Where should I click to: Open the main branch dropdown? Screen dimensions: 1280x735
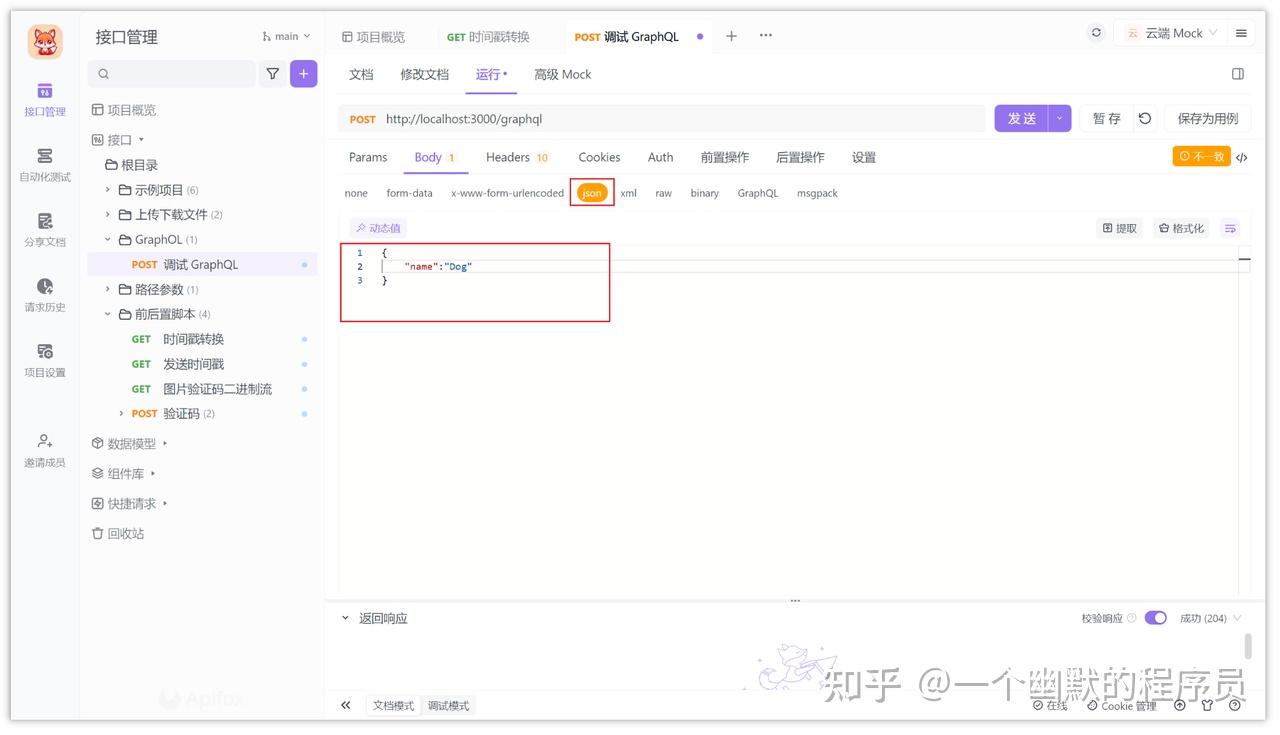[283, 35]
